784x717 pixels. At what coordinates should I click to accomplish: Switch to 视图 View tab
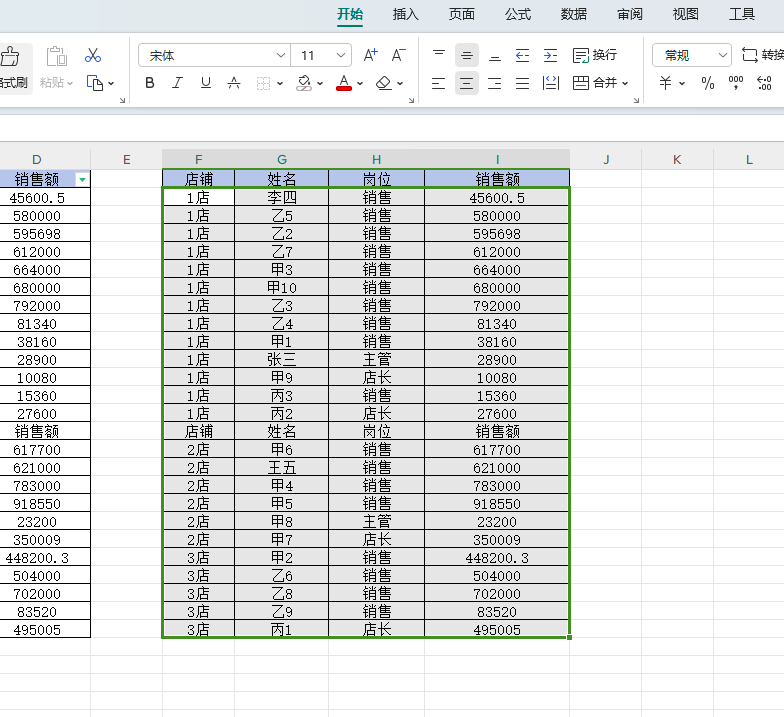[686, 14]
